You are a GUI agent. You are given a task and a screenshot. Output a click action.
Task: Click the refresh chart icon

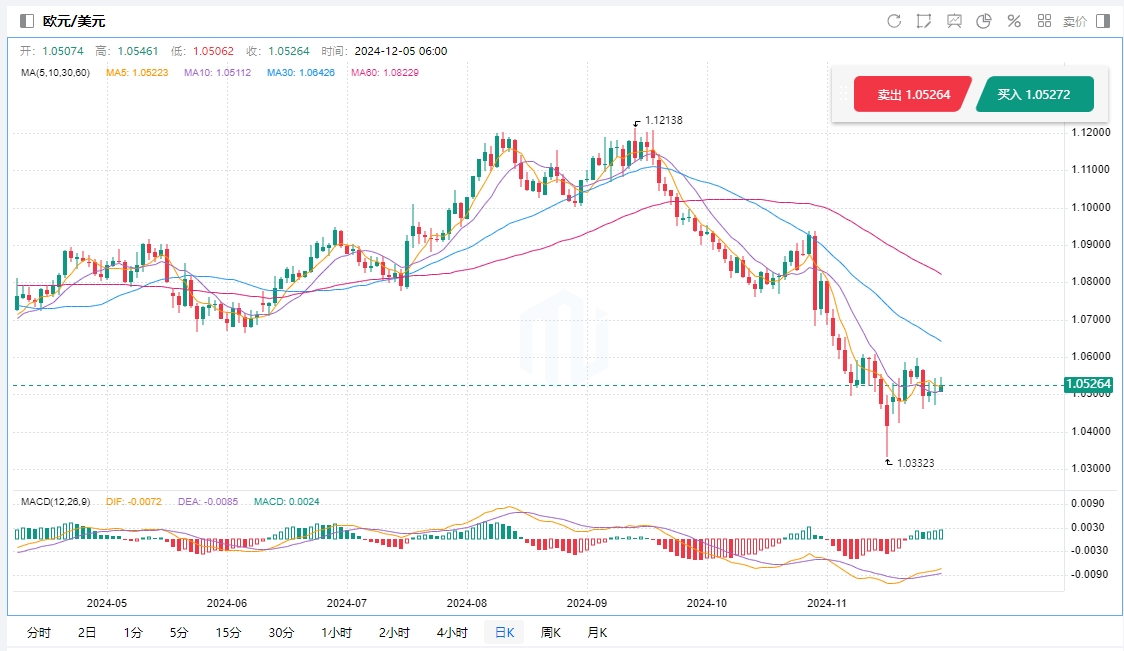pos(894,21)
